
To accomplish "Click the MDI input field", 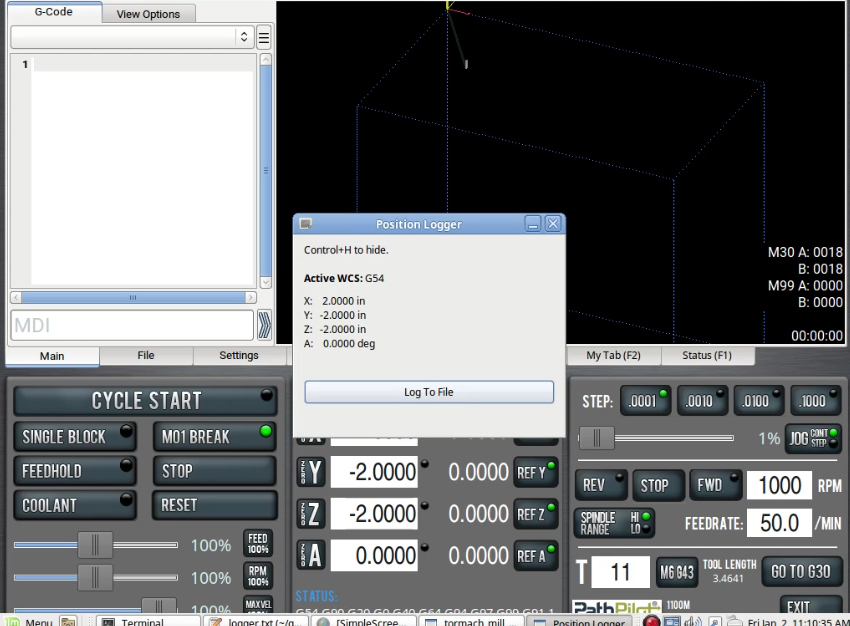I will point(132,325).
